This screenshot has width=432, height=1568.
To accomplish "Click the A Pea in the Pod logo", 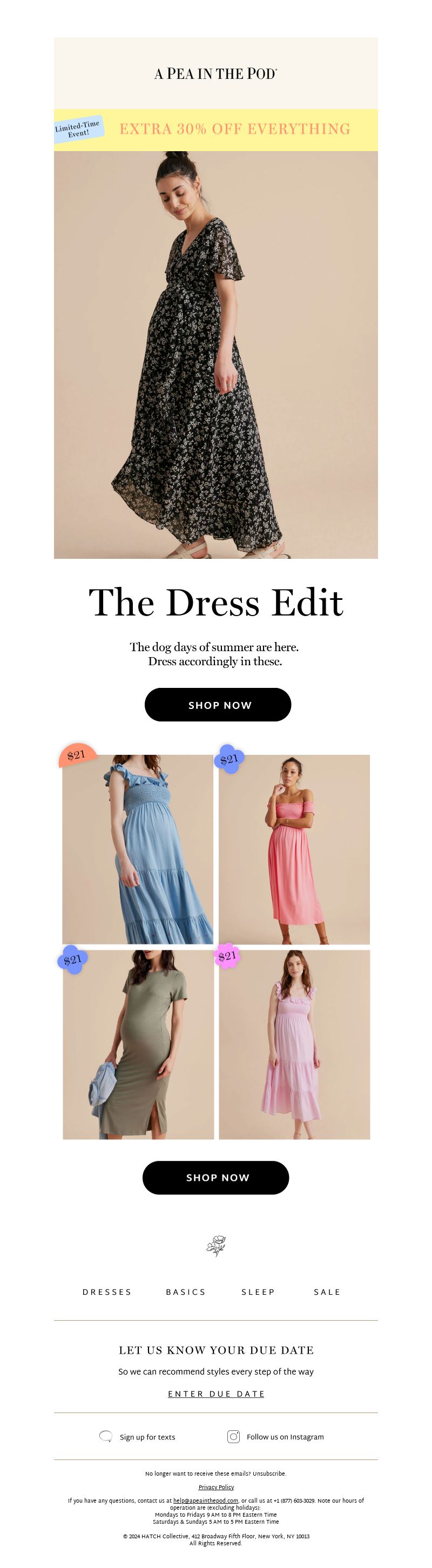I will point(216,73).
